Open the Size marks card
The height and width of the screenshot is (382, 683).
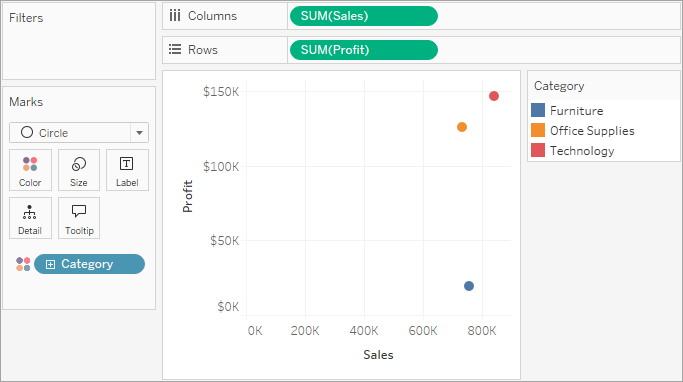[x=79, y=170]
